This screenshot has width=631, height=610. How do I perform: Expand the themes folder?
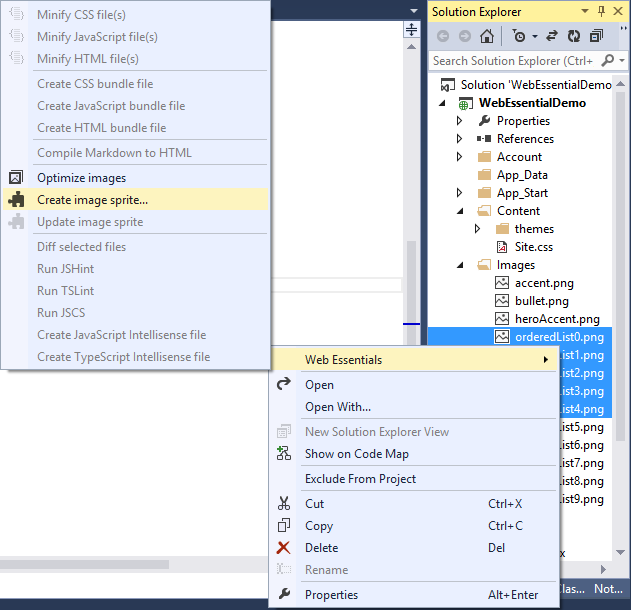pos(477,229)
